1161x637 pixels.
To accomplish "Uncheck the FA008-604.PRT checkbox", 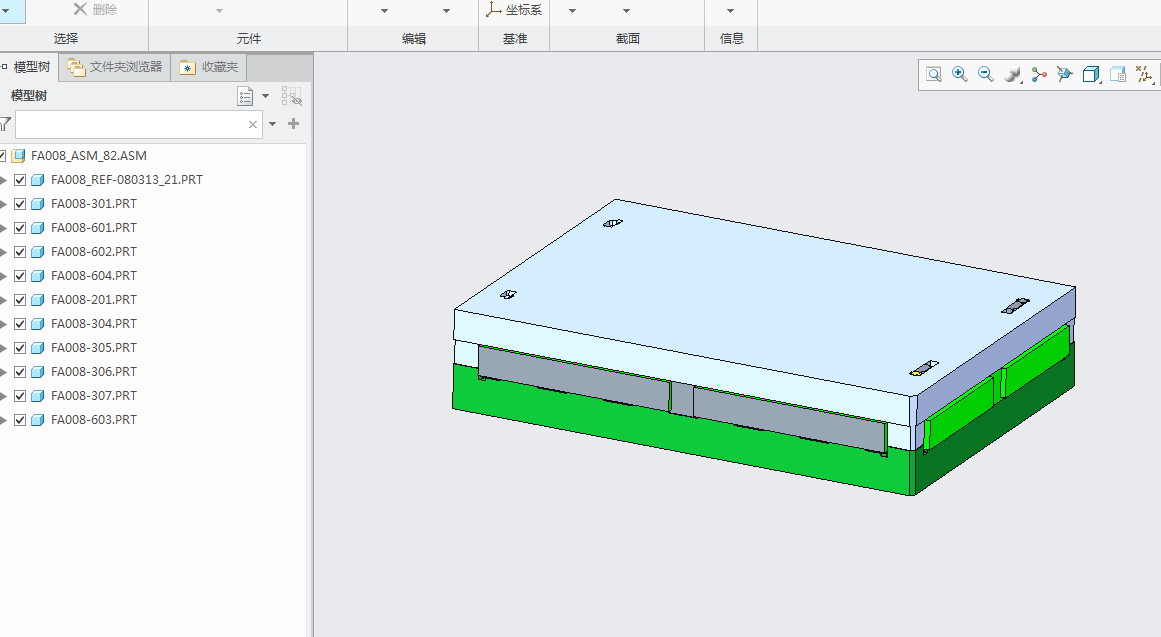I will (20, 276).
